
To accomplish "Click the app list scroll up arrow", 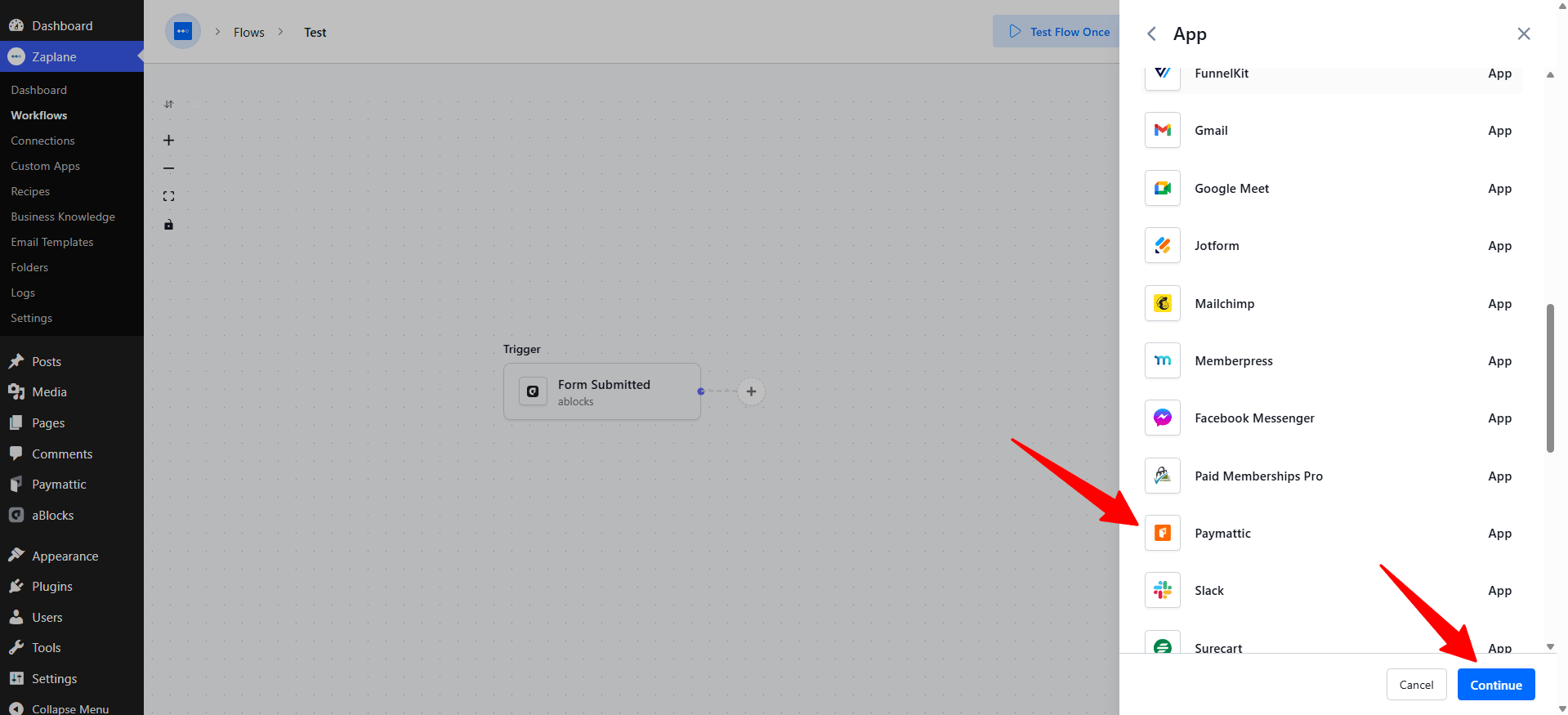I will click(x=1550, y=75).
